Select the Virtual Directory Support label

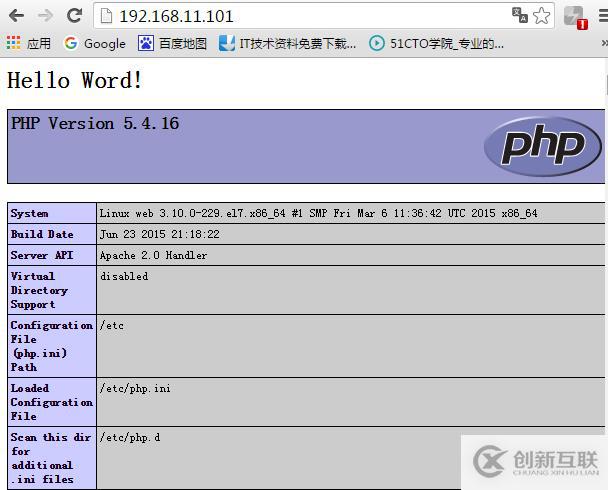(39, 290)
